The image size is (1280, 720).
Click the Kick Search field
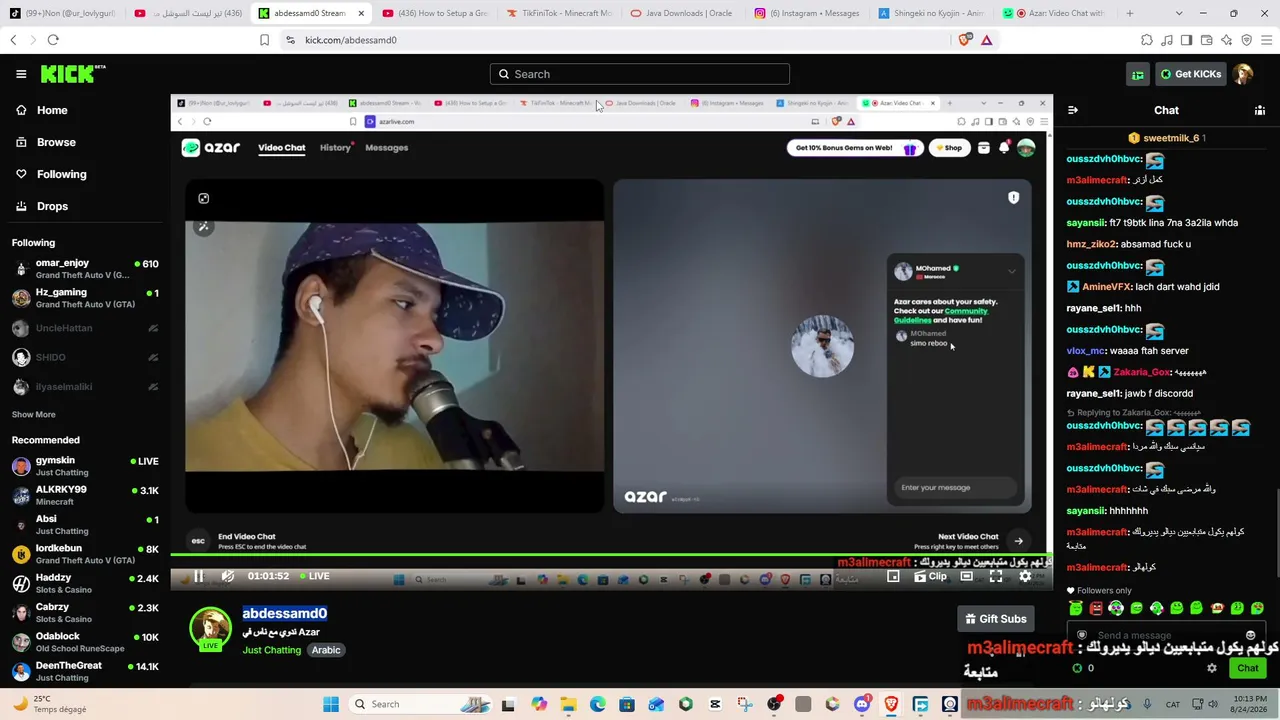click(640, 74)
